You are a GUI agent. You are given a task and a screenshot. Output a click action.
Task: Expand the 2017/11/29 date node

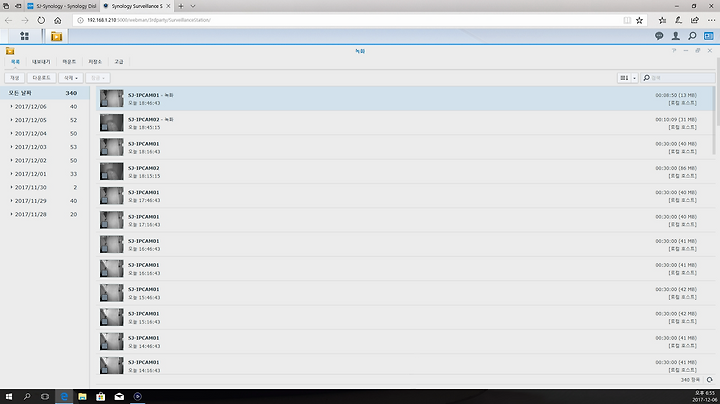point(11,201)
